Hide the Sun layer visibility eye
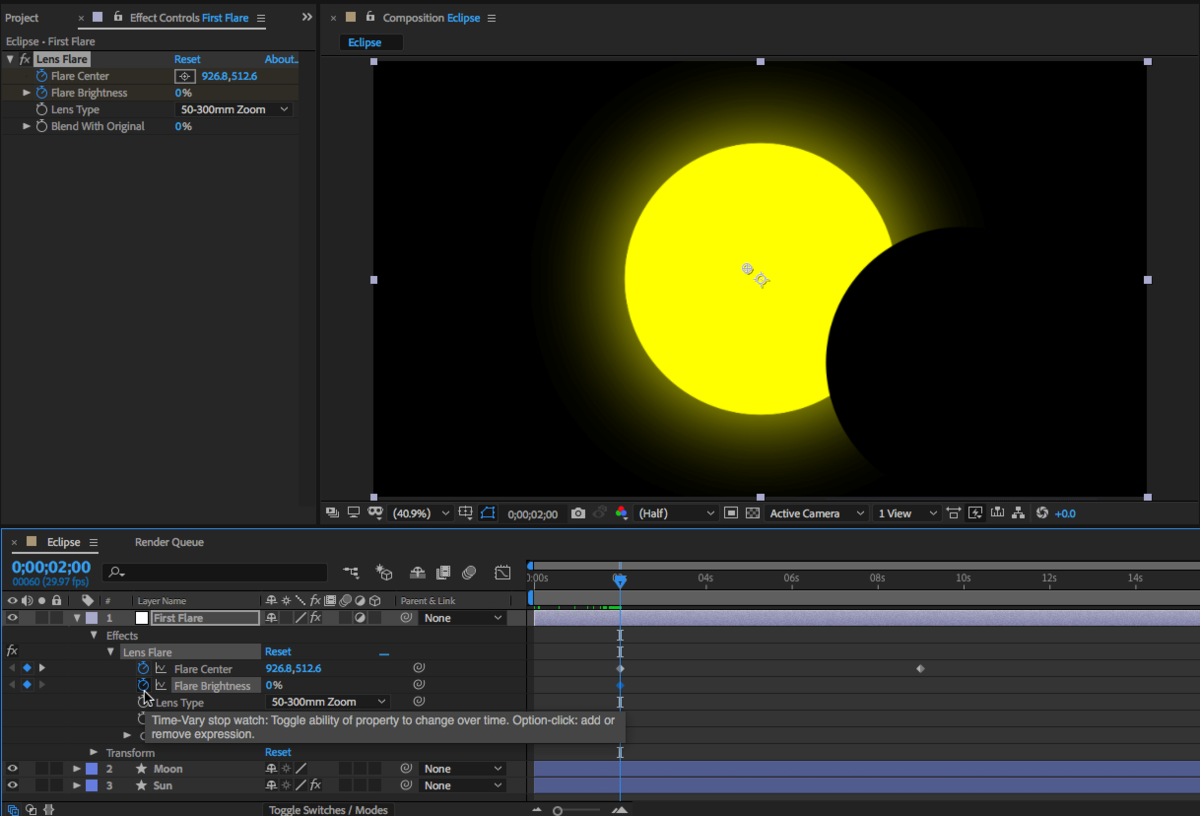Screen dimensions: 1200x816 tap(13, 786)
